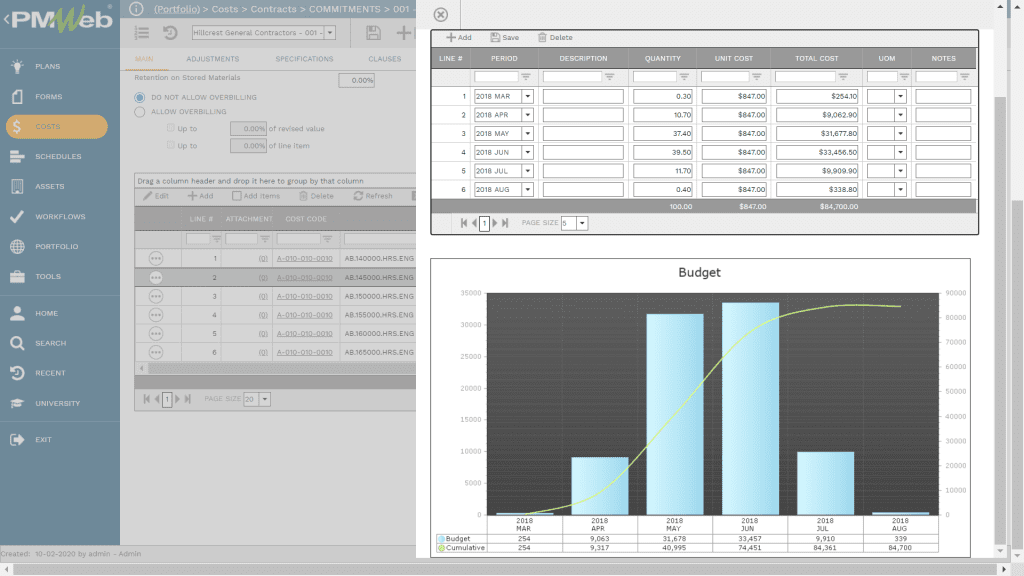Open the Workflows checkmark icon

(17, 217)
